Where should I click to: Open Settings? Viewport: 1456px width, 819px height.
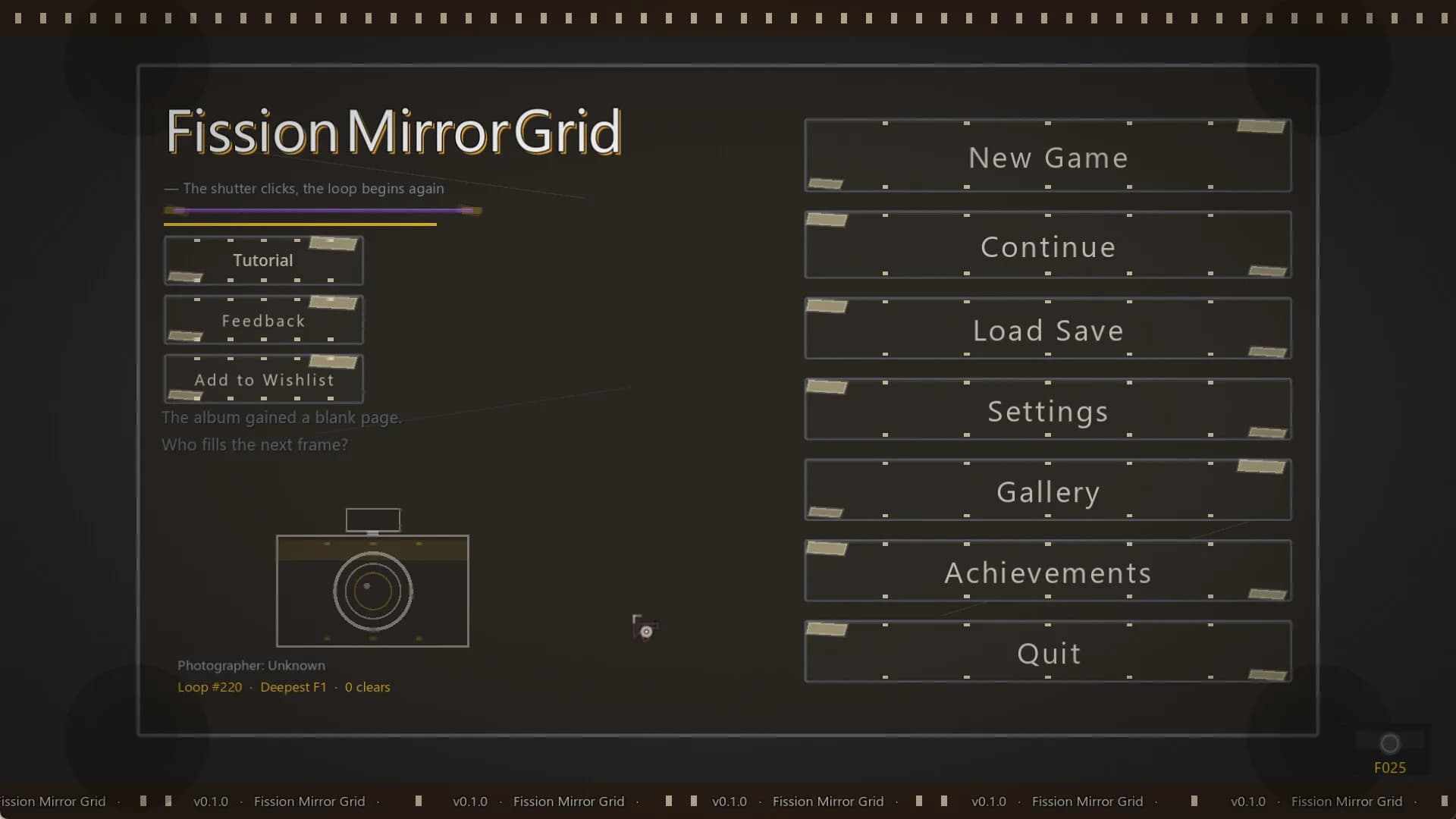1048,409
